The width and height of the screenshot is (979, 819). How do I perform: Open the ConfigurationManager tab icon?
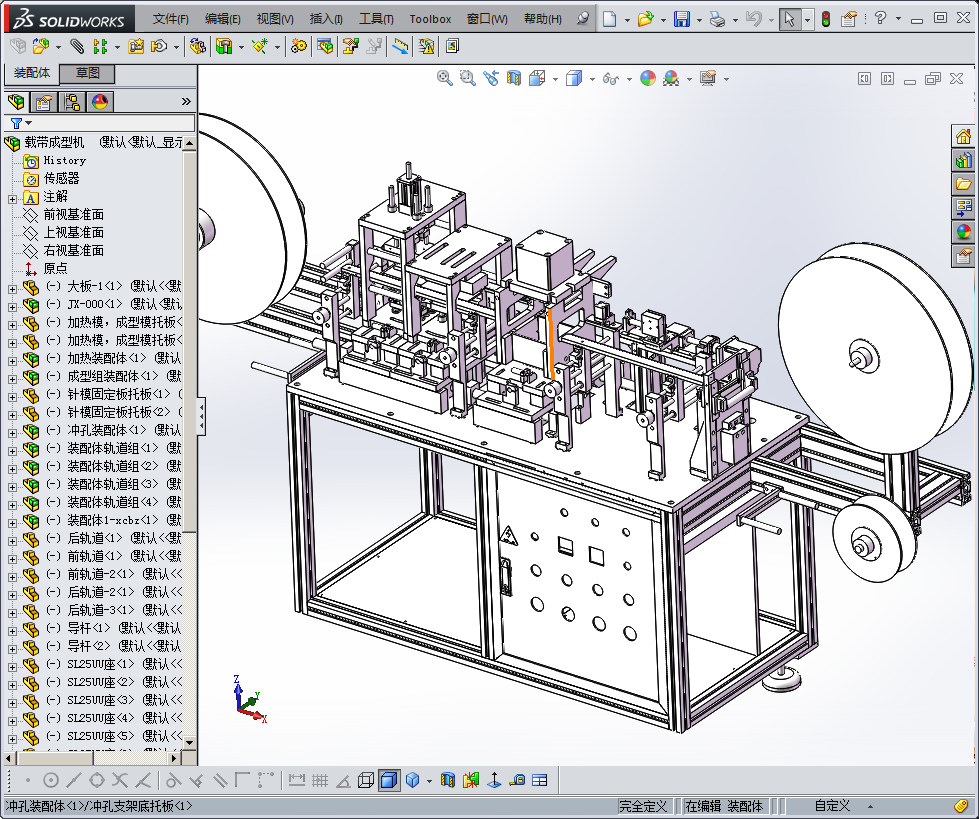(72, 102)
